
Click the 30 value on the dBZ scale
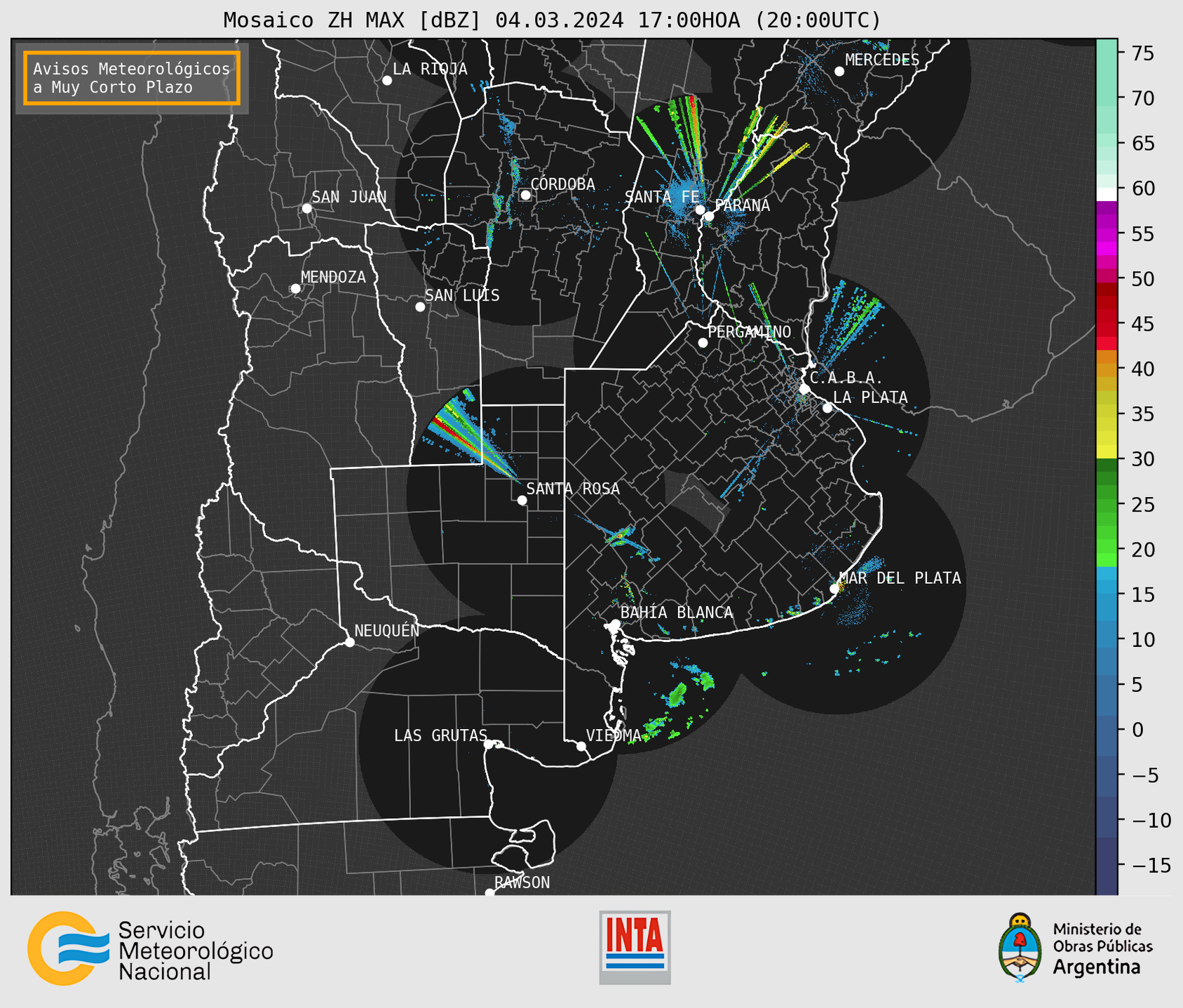(x=1142, y=459)
